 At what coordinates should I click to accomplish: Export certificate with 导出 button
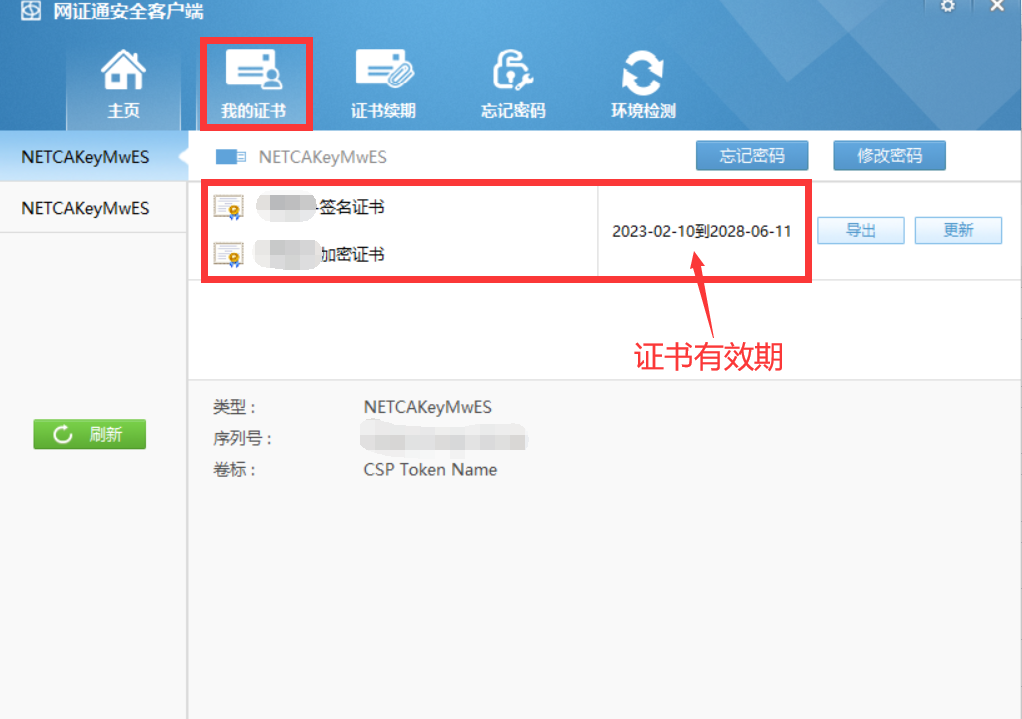tap(861, 230)
